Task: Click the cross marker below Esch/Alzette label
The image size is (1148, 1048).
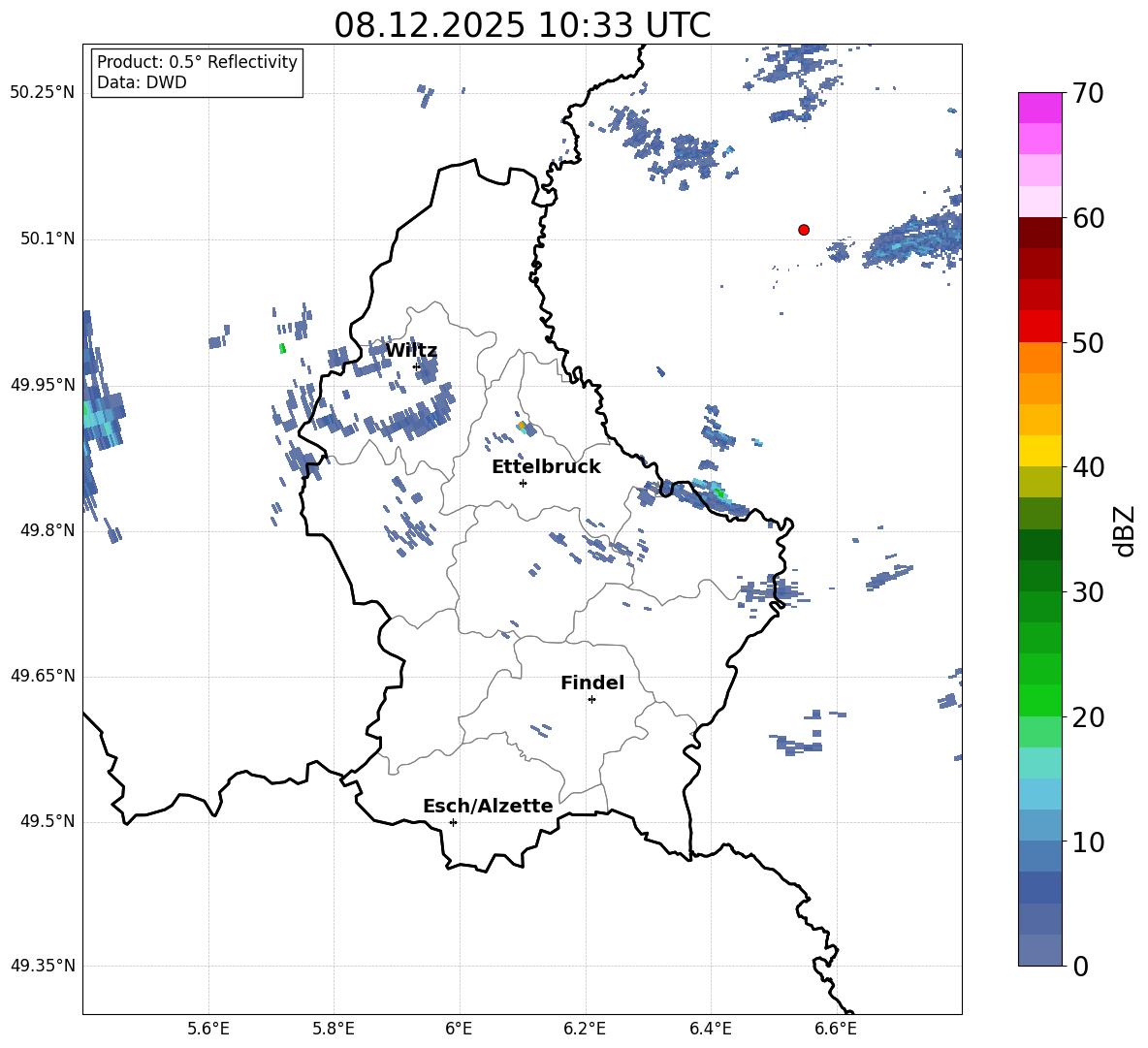Action: pos(453,822)
